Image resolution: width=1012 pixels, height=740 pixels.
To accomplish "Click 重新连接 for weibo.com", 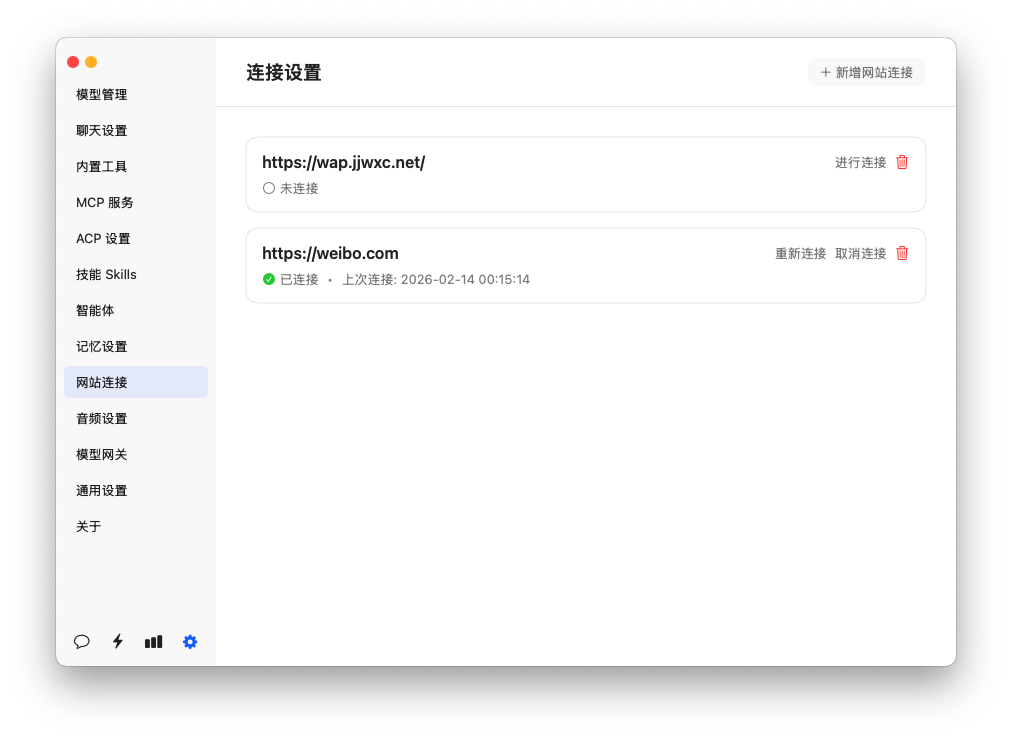I will pos(800,253).
